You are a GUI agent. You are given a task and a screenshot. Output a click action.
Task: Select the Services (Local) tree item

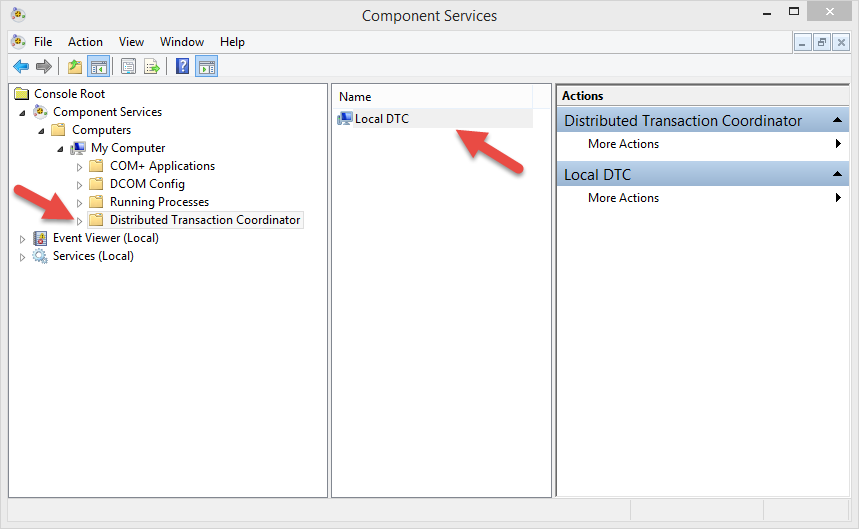[93, 256]
